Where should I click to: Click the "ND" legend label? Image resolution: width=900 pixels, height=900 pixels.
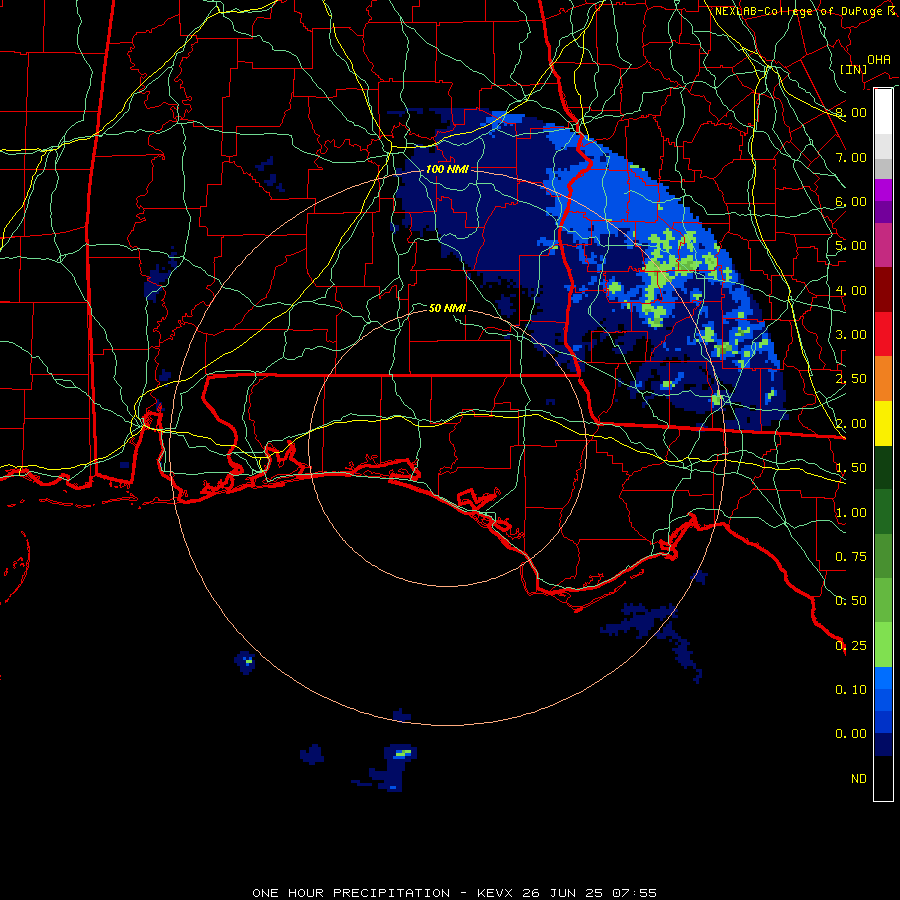tap(859, 779)
